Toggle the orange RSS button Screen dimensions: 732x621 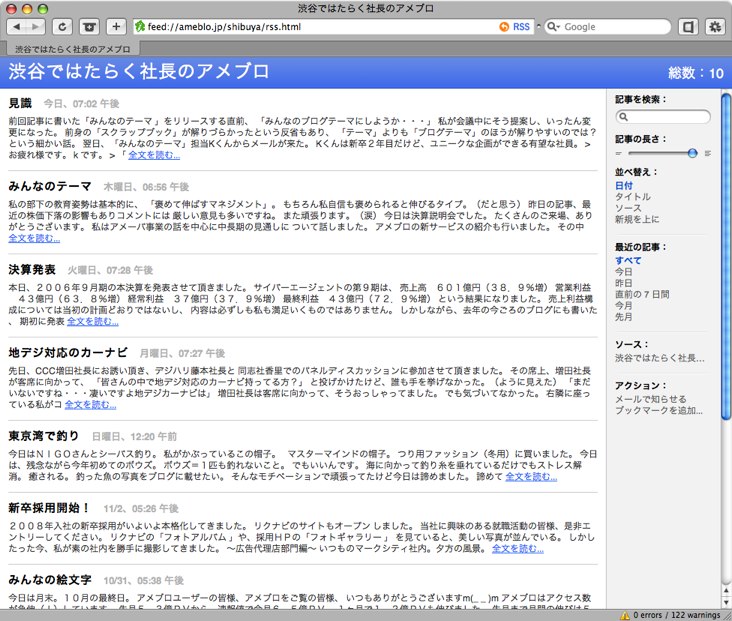(514, 27)
